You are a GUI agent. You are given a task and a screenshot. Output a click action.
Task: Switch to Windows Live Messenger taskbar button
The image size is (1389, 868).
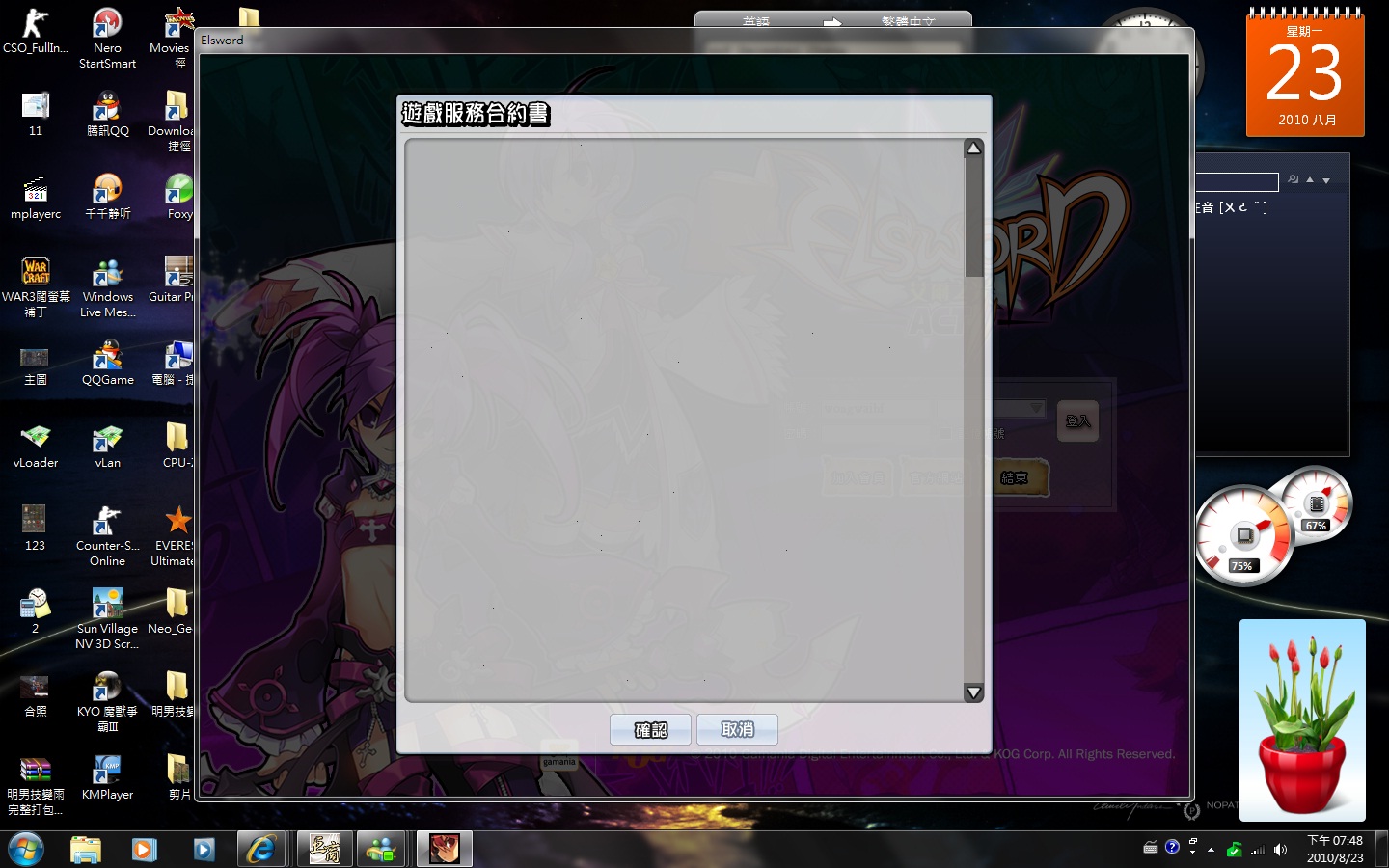click(381, 849)
